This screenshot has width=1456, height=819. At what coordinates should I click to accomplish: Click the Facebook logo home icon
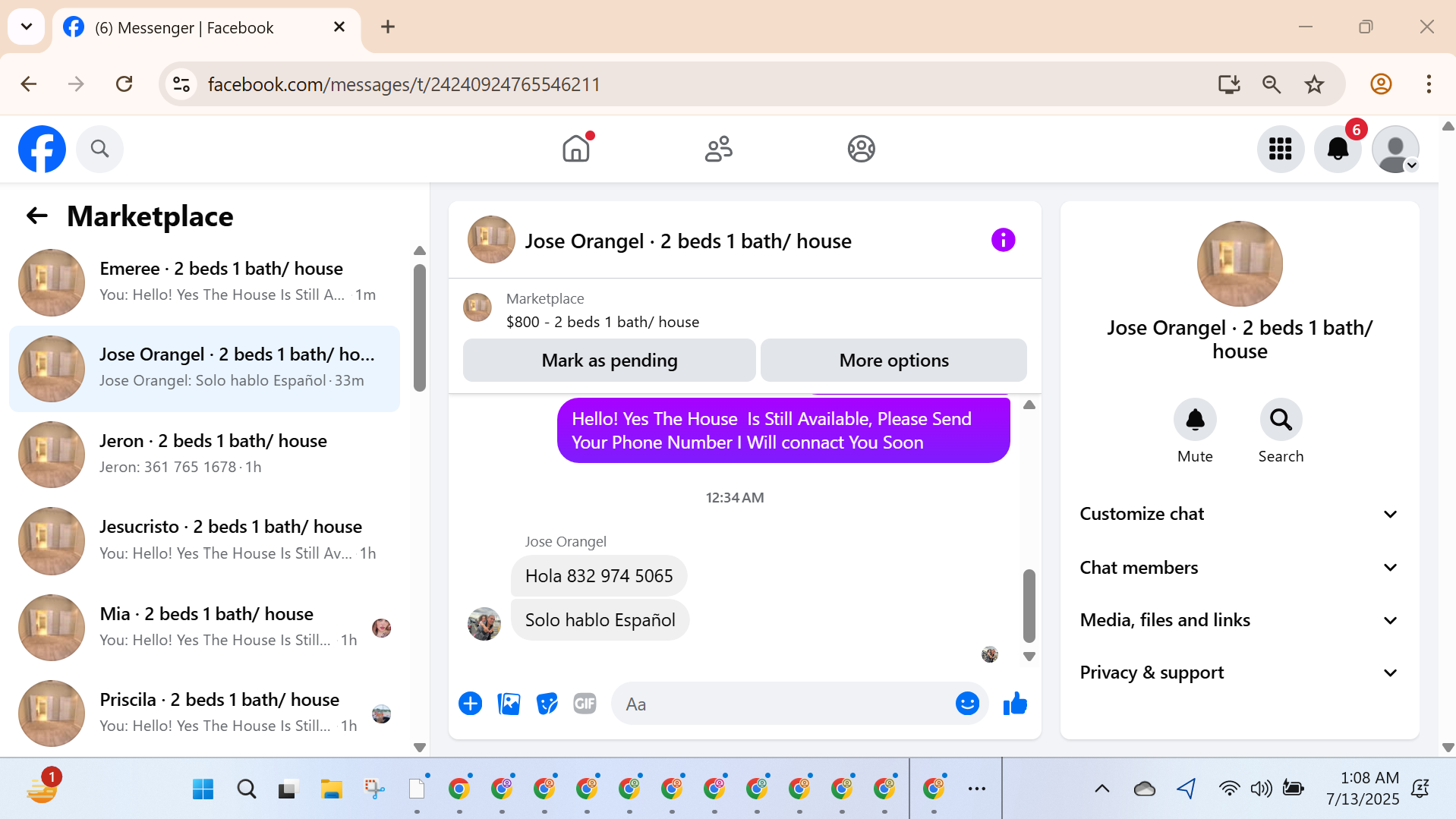pos(42,149)
